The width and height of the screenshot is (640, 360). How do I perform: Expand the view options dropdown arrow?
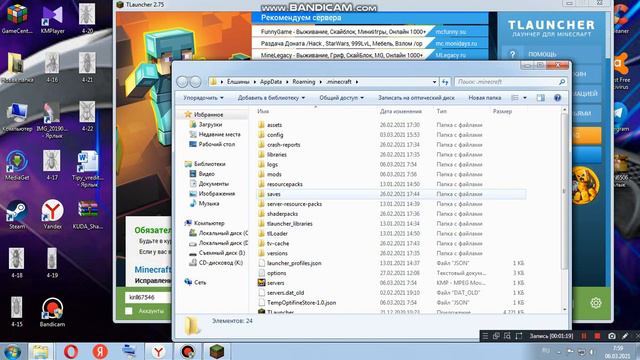[x=525, y=98]
